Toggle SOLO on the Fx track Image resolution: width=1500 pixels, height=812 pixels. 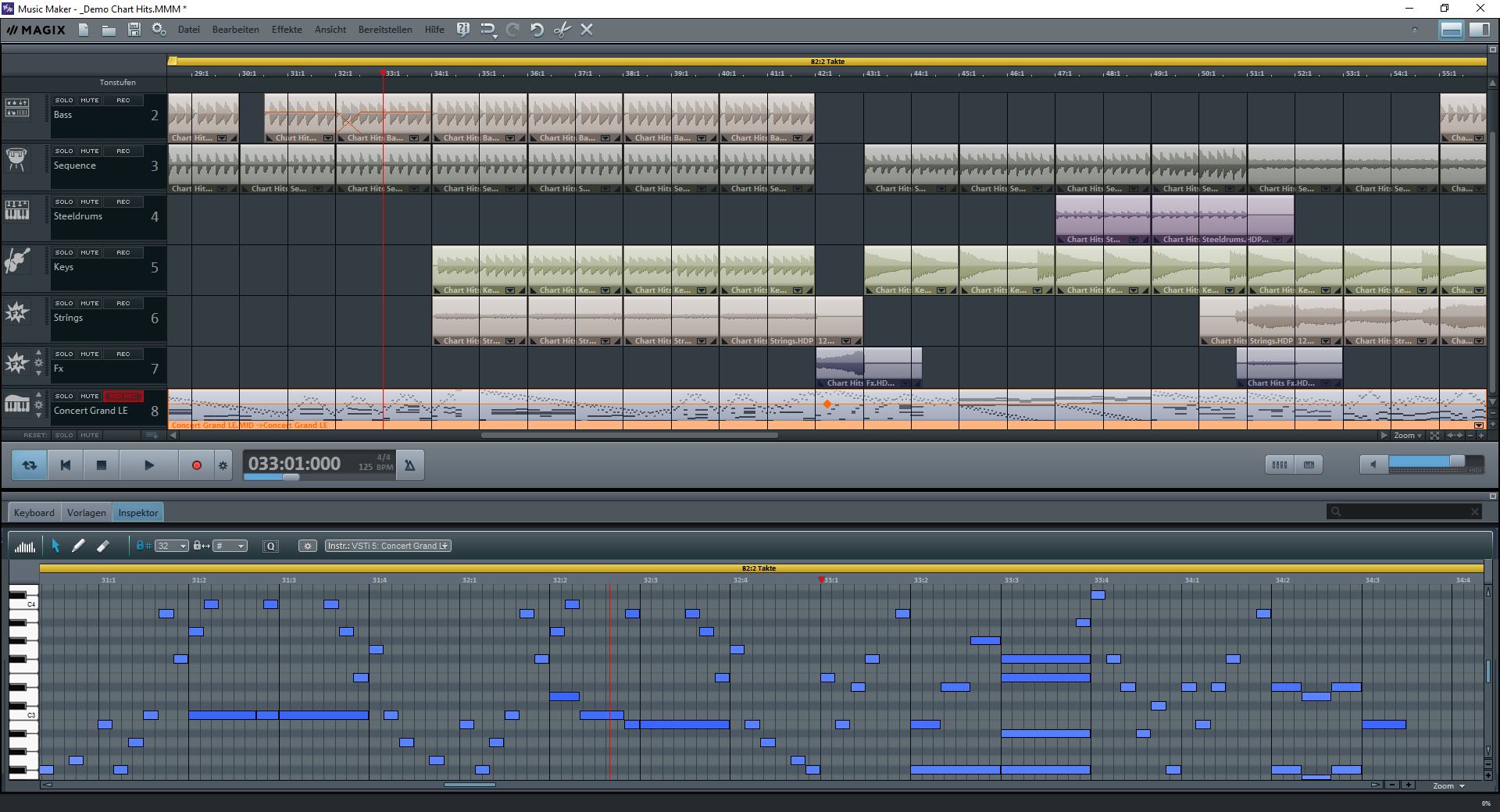pyautogui.click(x=64, y=354)
